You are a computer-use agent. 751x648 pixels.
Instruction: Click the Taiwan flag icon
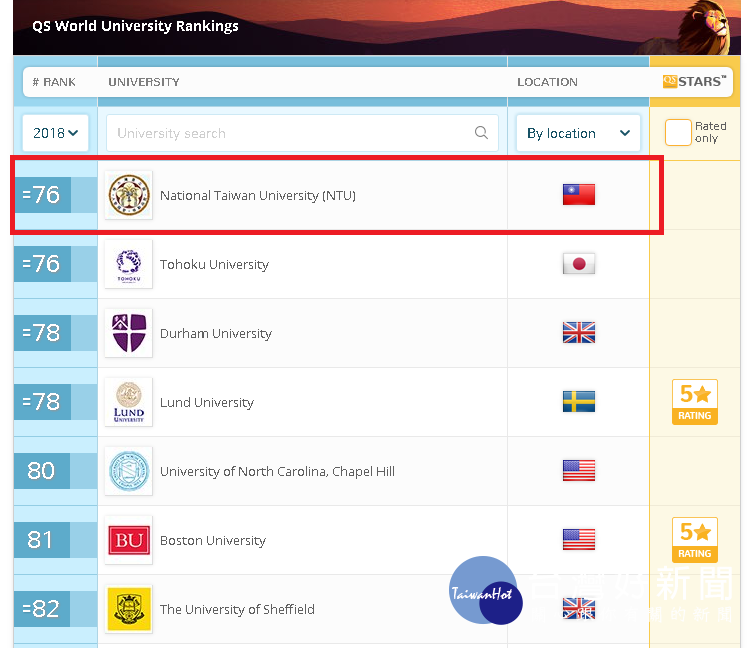tap(579, 194)
